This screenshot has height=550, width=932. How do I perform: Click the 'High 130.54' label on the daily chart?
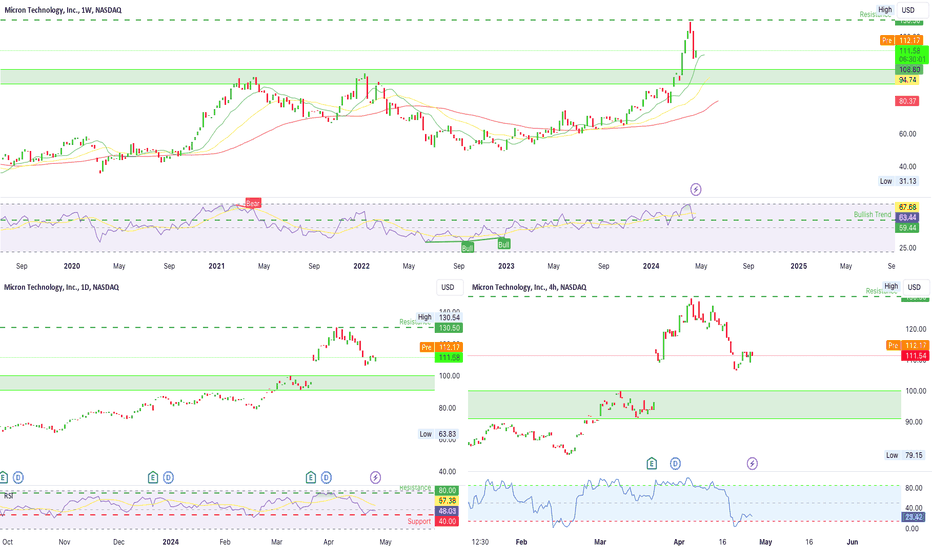439,318
